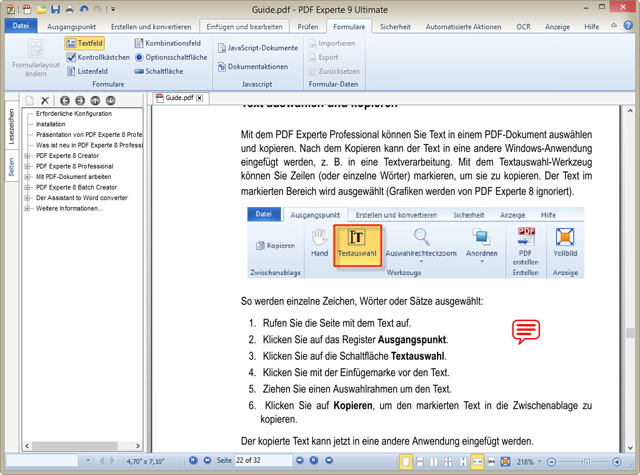Click the page number field showing 22 of 32
Viewport: 640px width, 475px height.
pyautogui.click(x=263, y=460)
